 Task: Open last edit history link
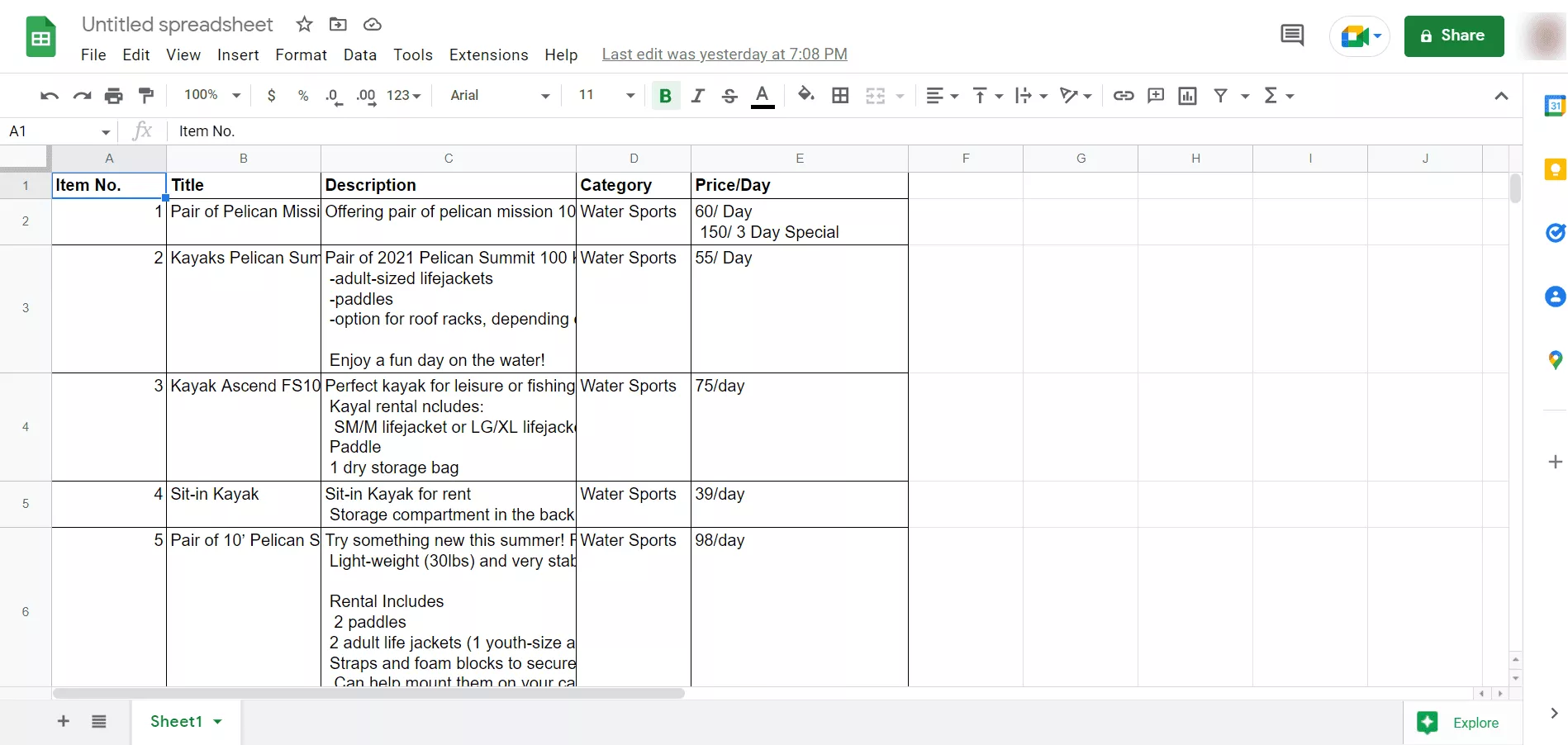(x=725, y=54)
